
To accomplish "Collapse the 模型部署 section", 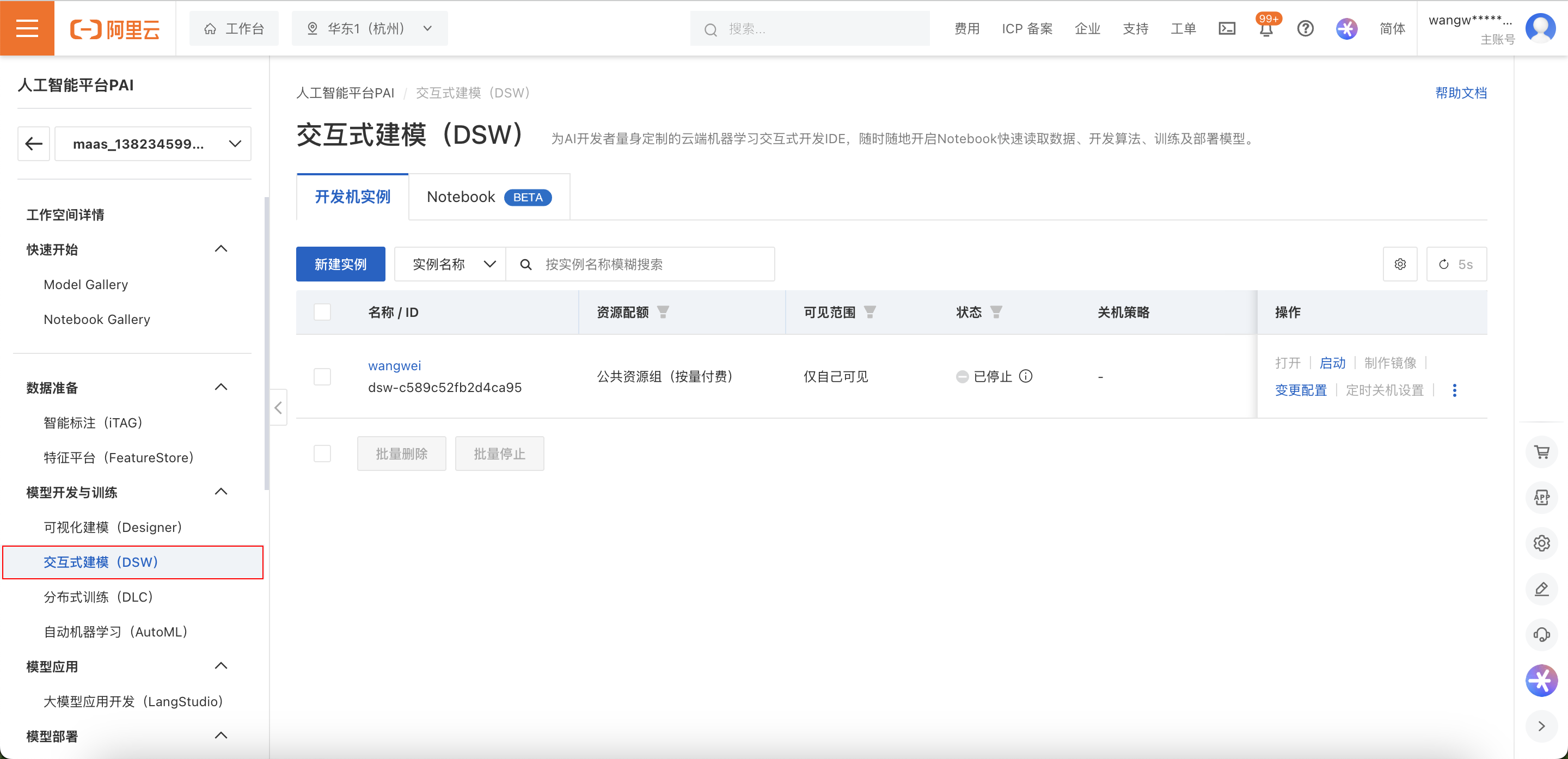I will coord(221,735).
